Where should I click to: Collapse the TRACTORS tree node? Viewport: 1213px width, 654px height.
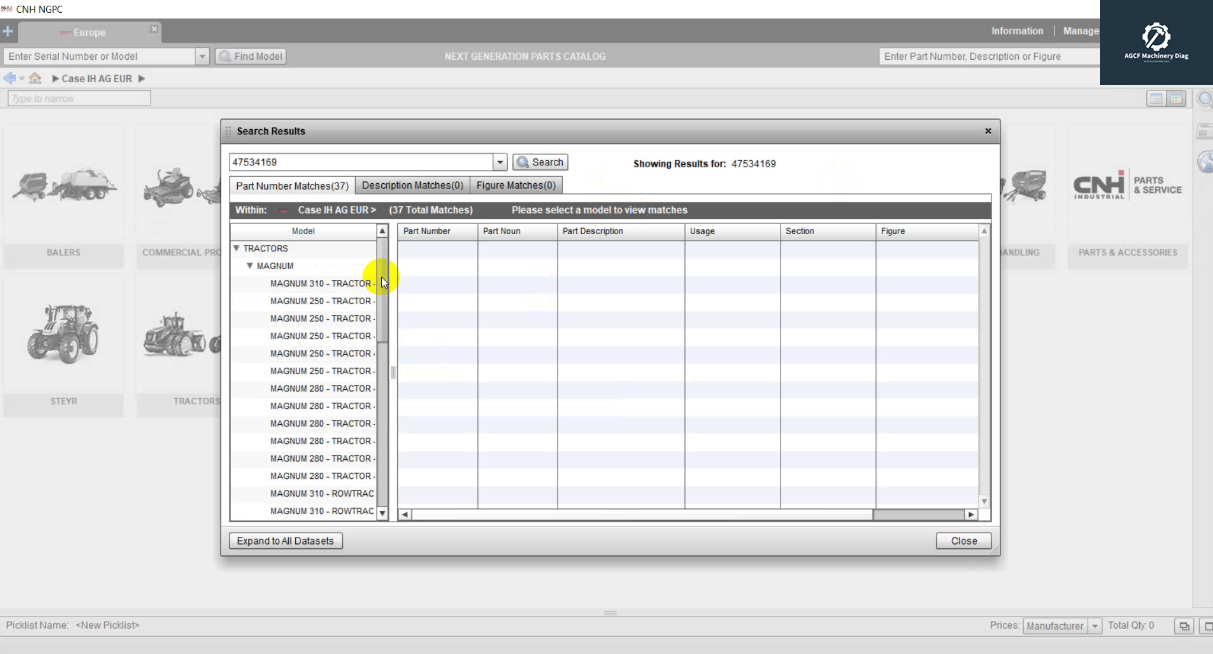(236, 248)
